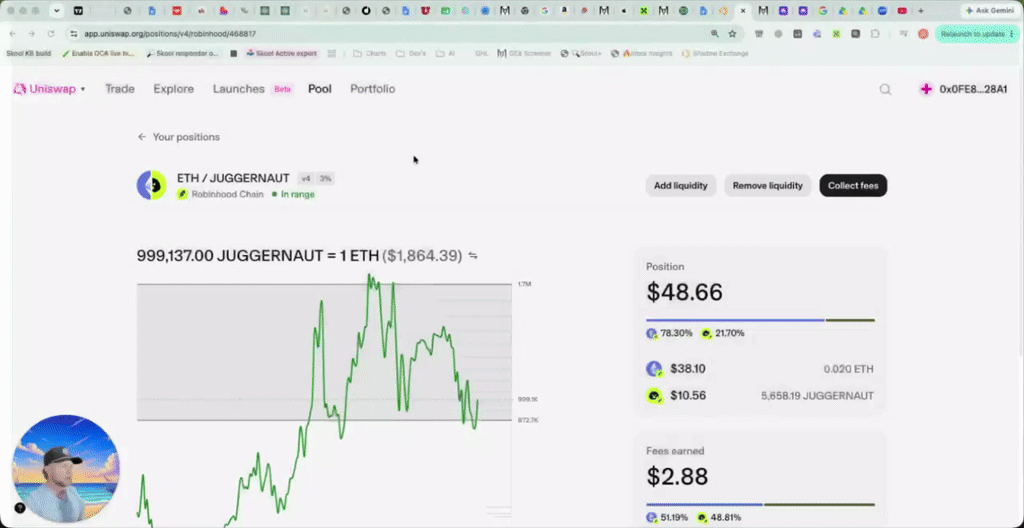
Task: Close the active Uniswap tab
Action: 743,10
